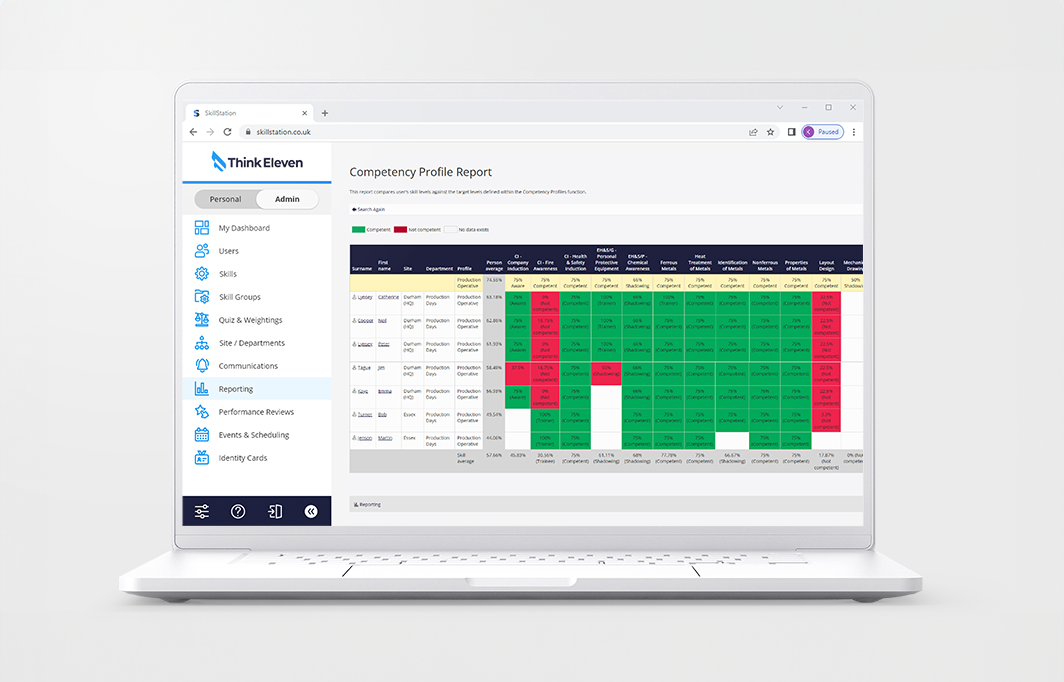The height and width of the screenshot is (682, 1064).
Task: Click the Layout Design column header
Action: pyautogui.click(x=826, y=265)
